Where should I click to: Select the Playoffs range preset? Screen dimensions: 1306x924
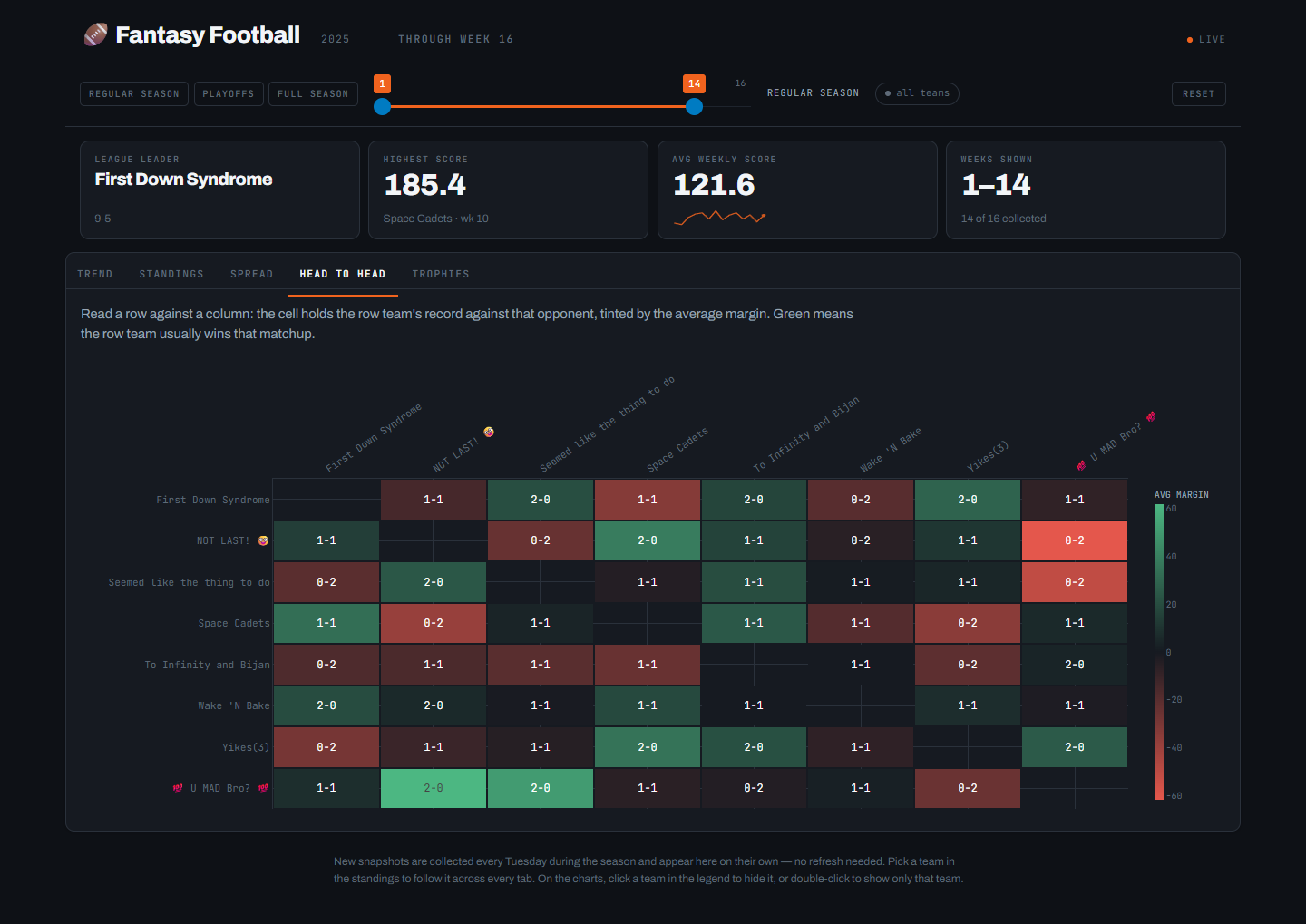(x=229, y=94)
